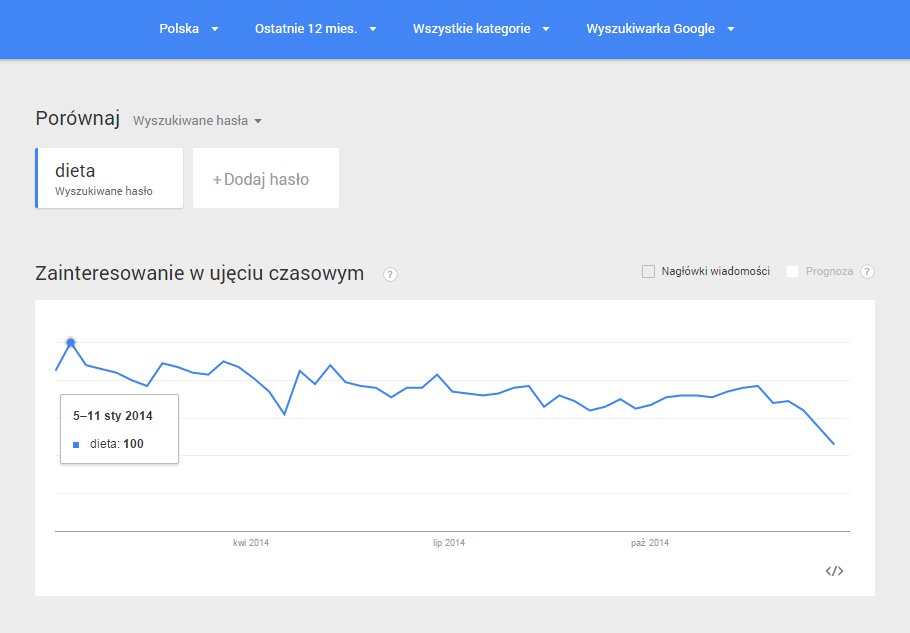
Task: Toggle the Prognoza checkbox
Action: click(793, 271)
